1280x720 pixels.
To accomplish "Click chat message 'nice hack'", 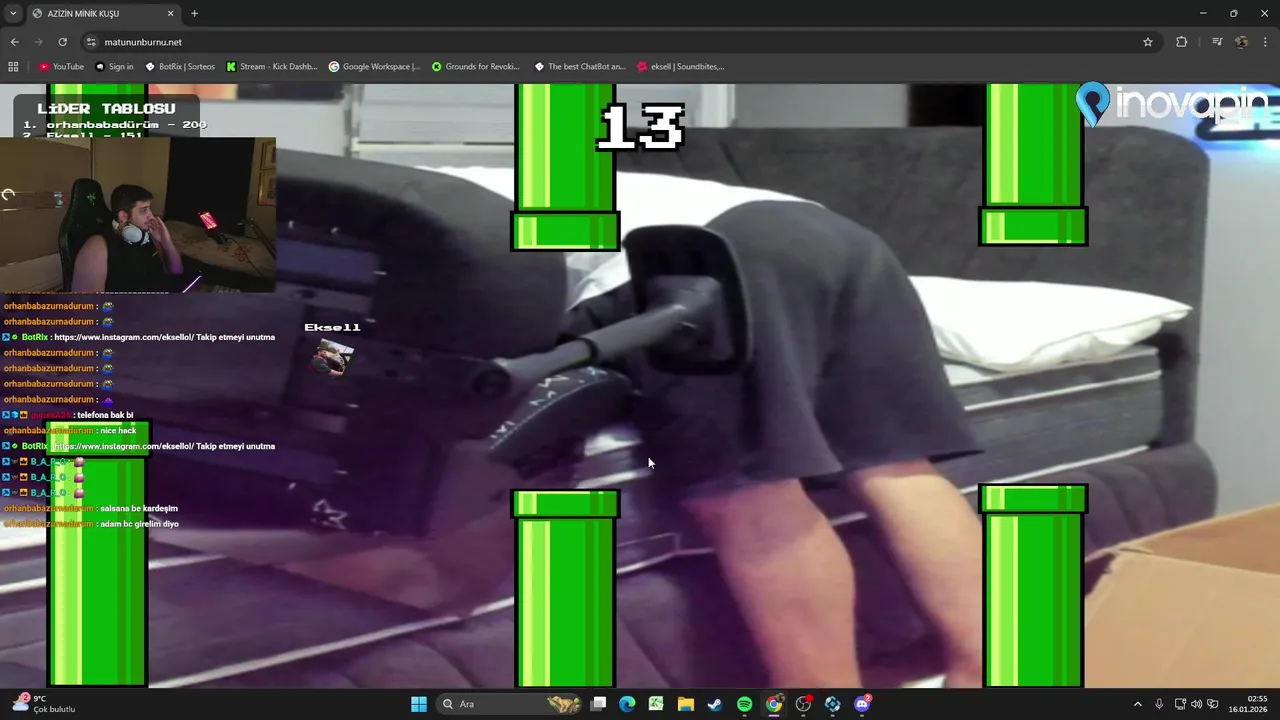I will pyautogui.click(x=118, y=430).
